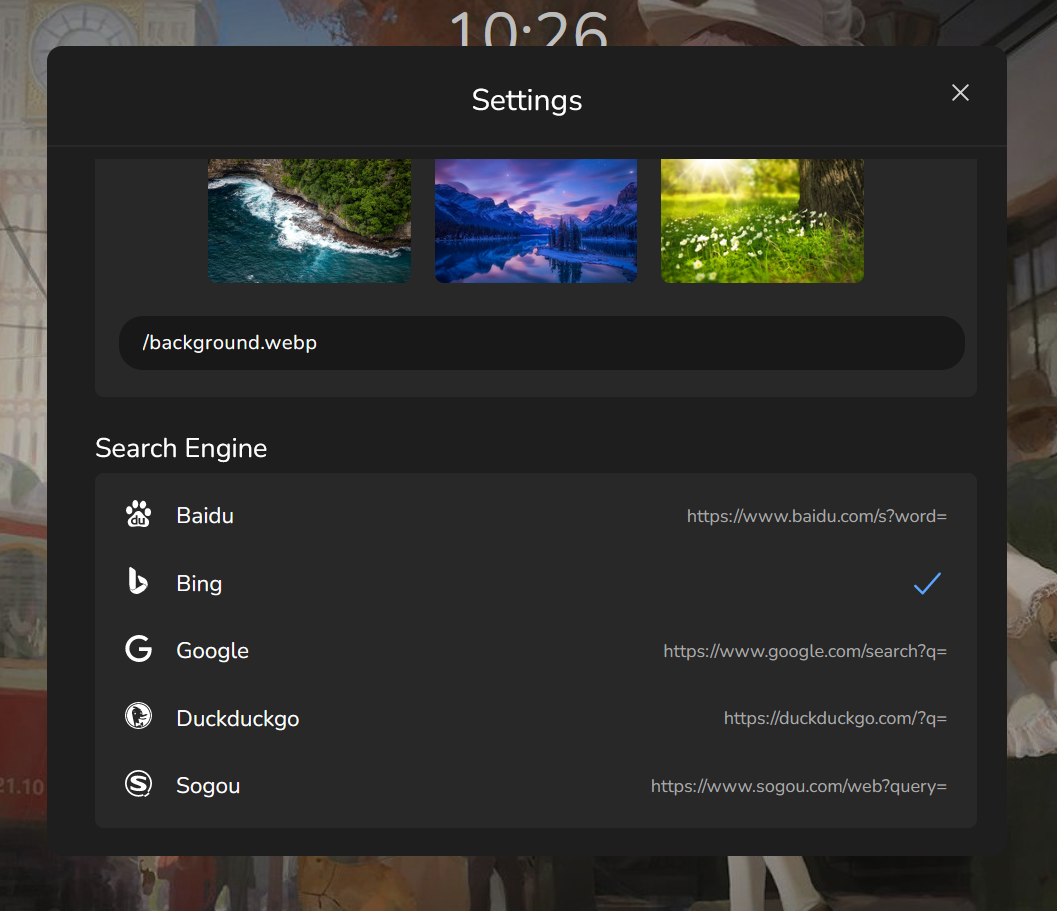Choose Google as search engine
Screen dimensions: 1057x911
[x=536, y=651]
